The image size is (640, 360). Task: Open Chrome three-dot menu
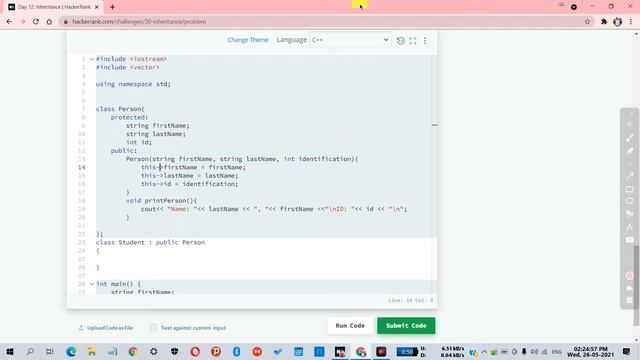(631, 22)
